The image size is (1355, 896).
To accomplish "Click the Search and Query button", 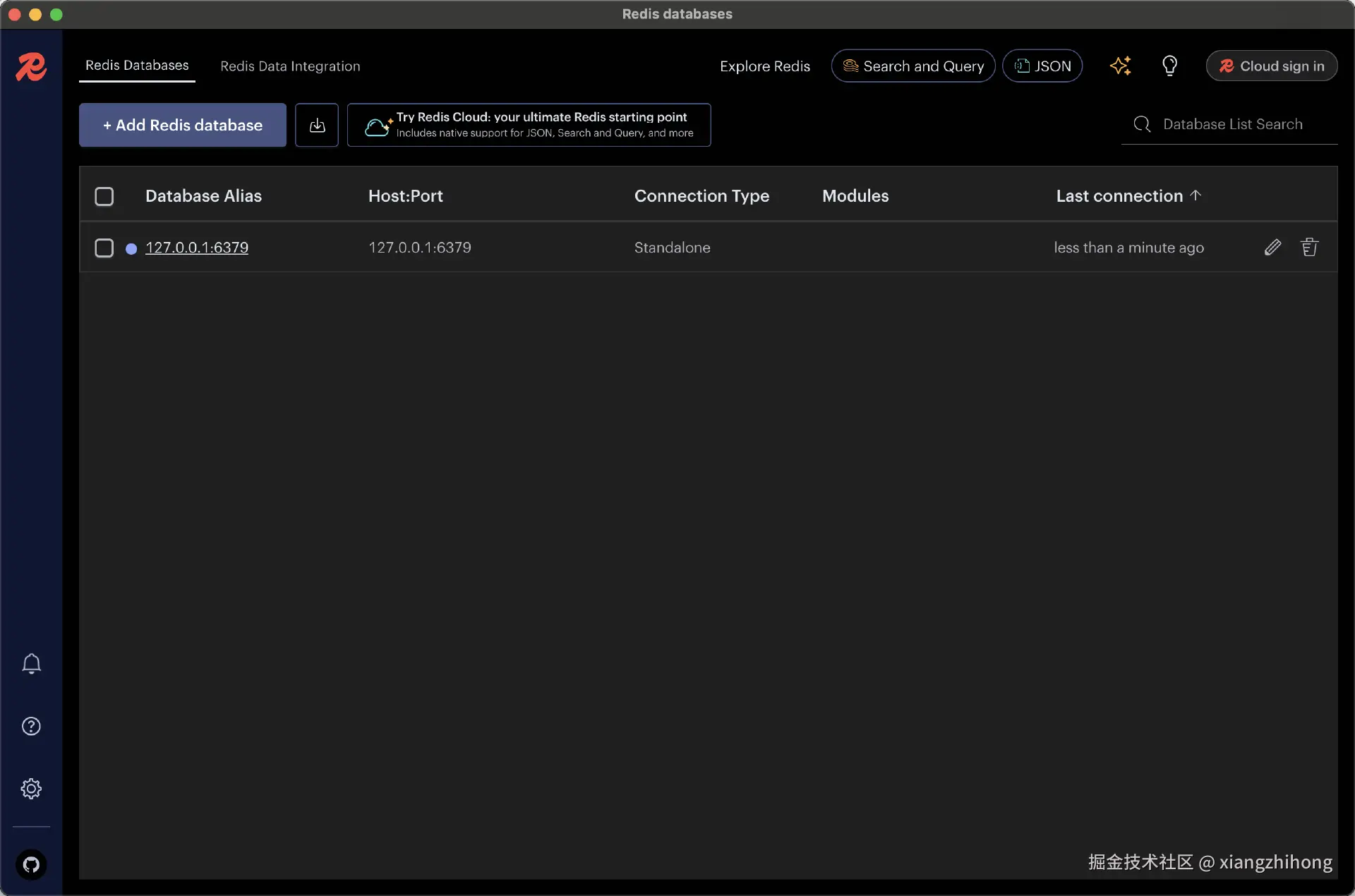I will pyautogui.click(x=913, y=66).
